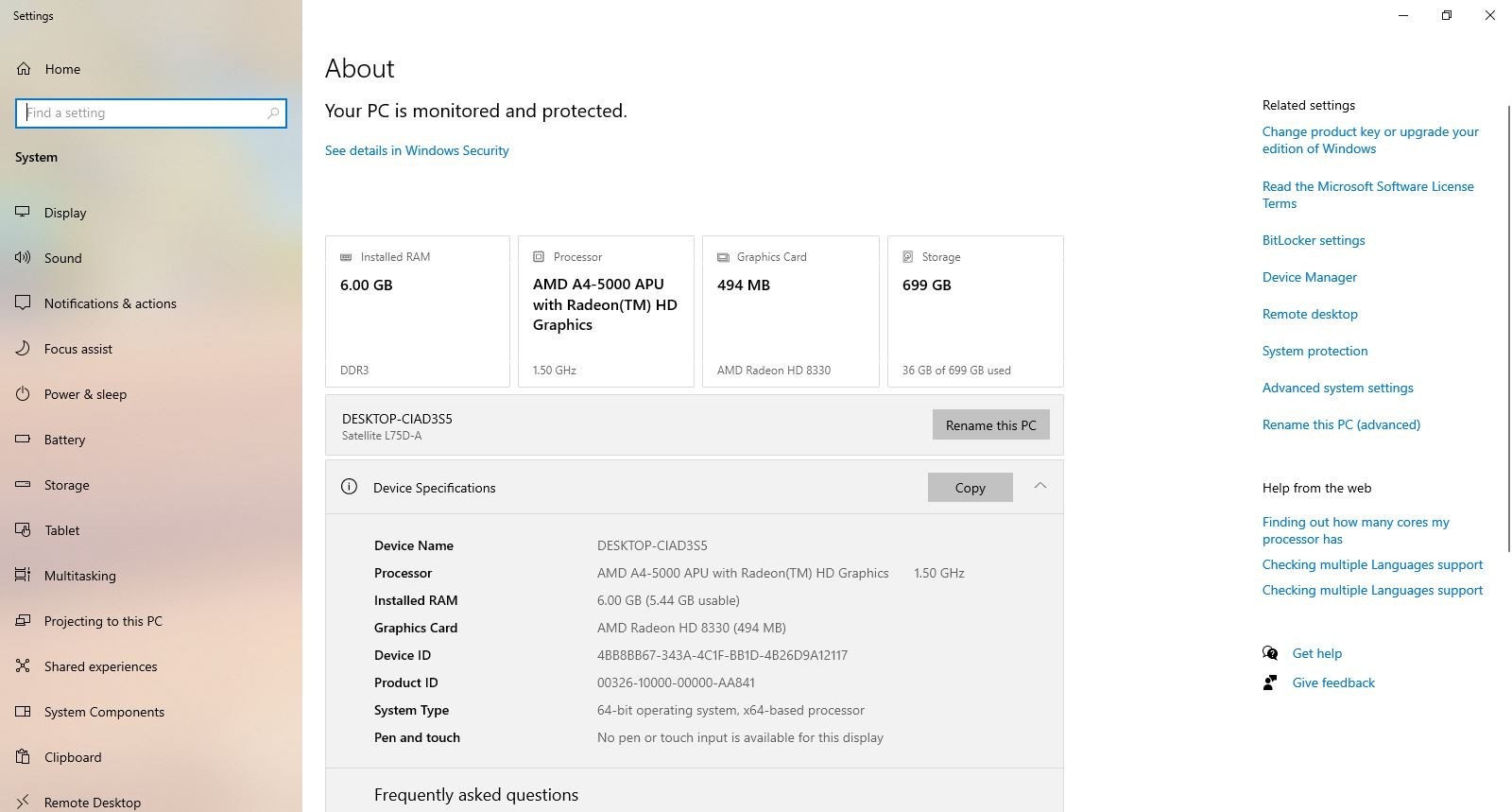Click the Satellite L75D-A model text

382,436
